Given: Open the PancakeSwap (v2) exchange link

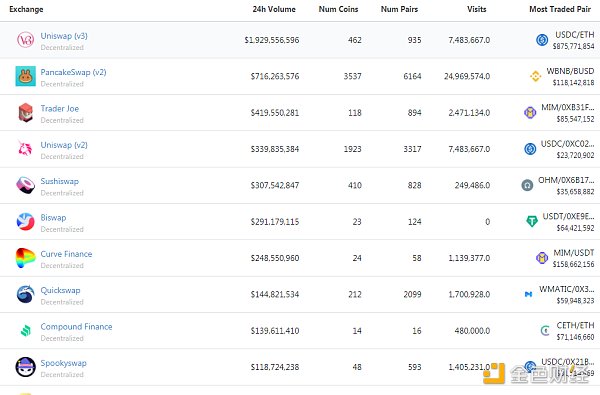Looking at the screenshot, I should pyautogui.click(x=73, y=72).
